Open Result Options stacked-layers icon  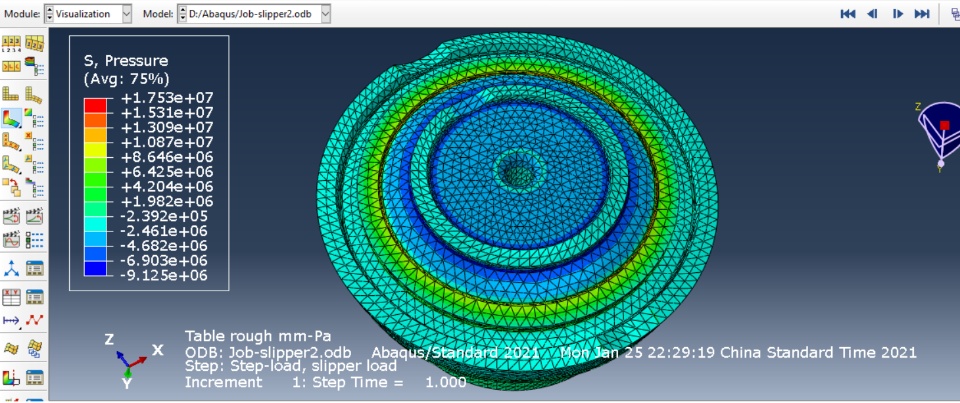pyautogui.click(x=34, y=66)
